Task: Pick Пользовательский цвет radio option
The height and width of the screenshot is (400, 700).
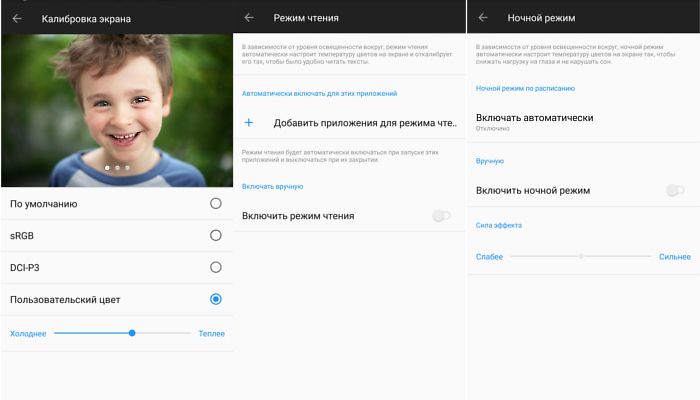Action: click(x=215, y=299)
